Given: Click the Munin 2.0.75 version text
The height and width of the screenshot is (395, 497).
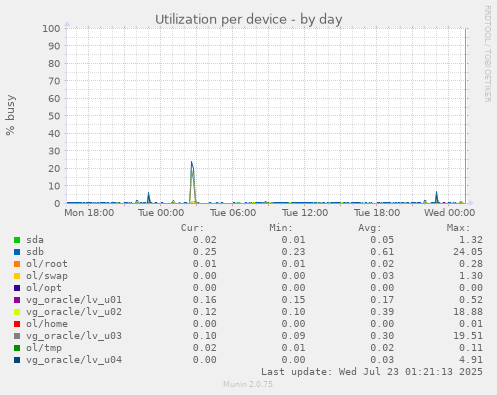Looking at the screenshot, I should (x=248, y=384).
